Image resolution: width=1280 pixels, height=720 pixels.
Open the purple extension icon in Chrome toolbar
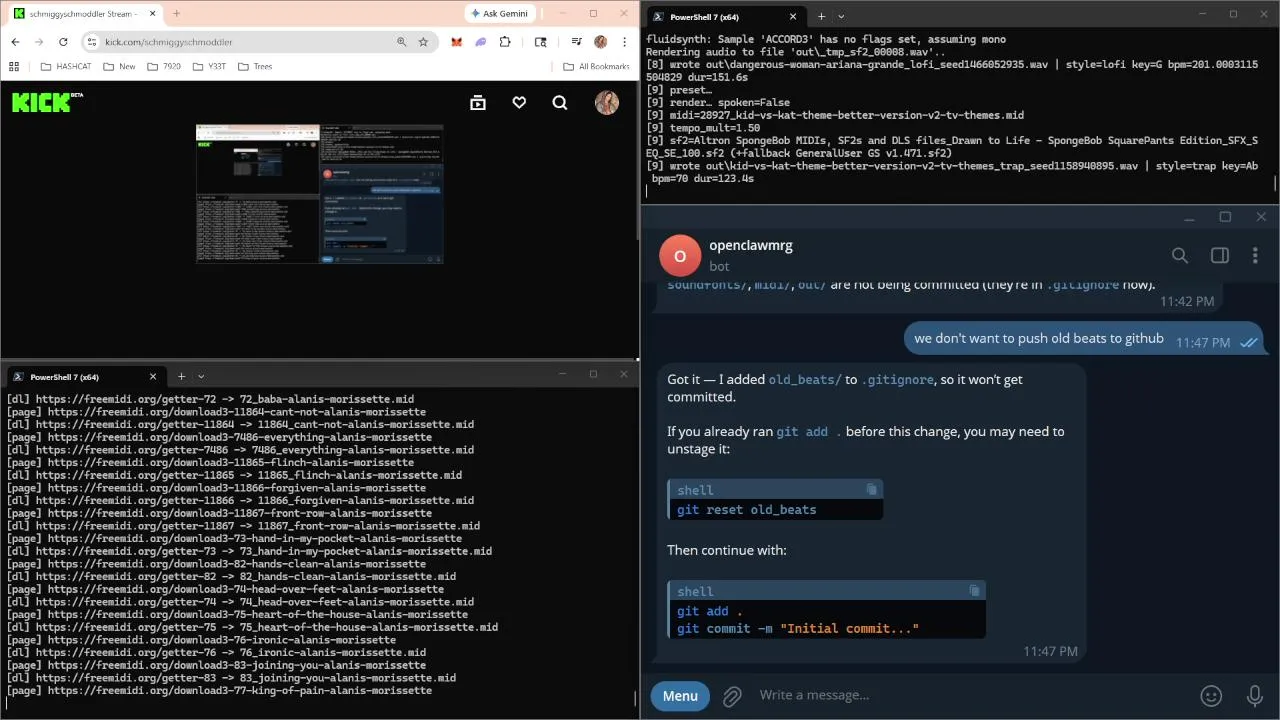[481, 42]
